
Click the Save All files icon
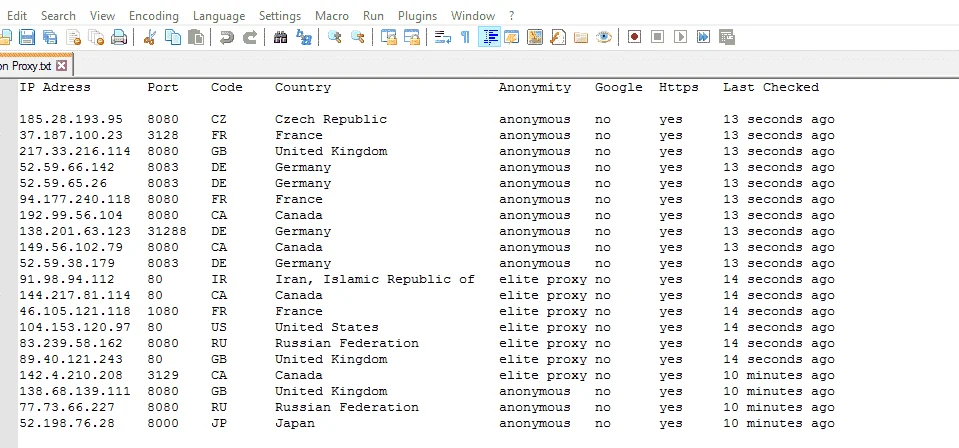[x=50, y=37]
